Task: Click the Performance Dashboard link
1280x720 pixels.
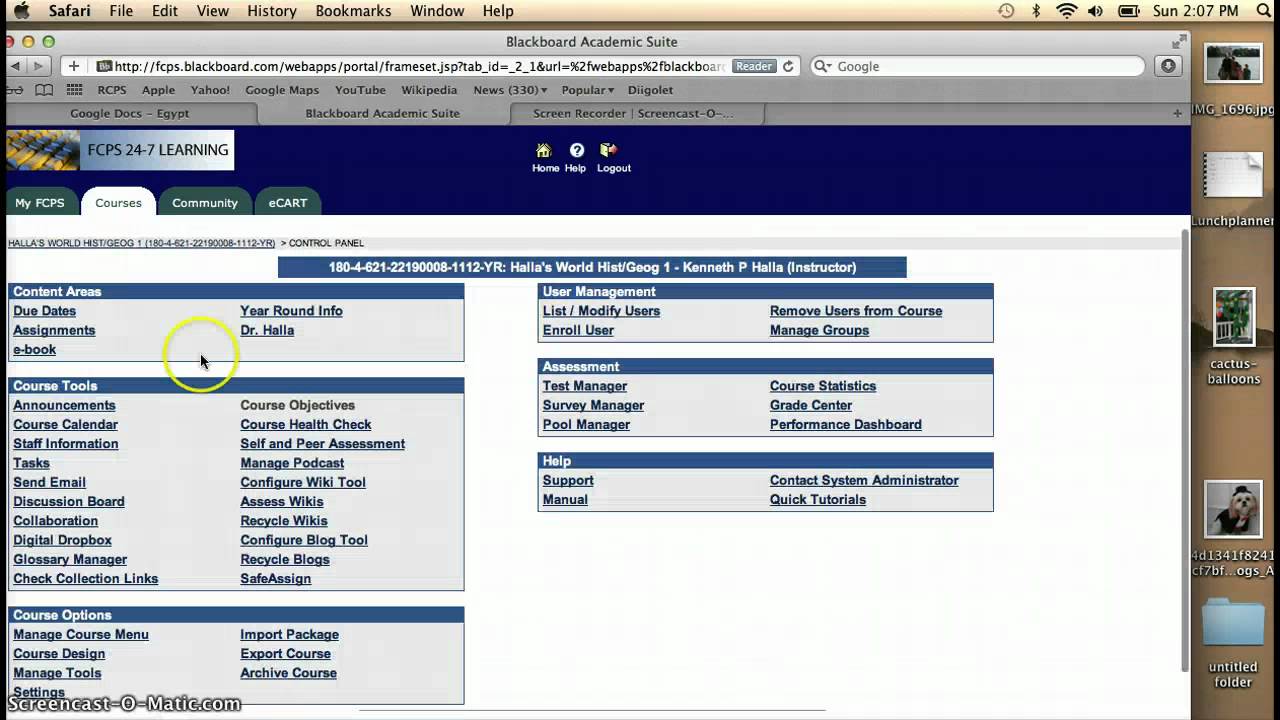Action: (x=846, y=425)
